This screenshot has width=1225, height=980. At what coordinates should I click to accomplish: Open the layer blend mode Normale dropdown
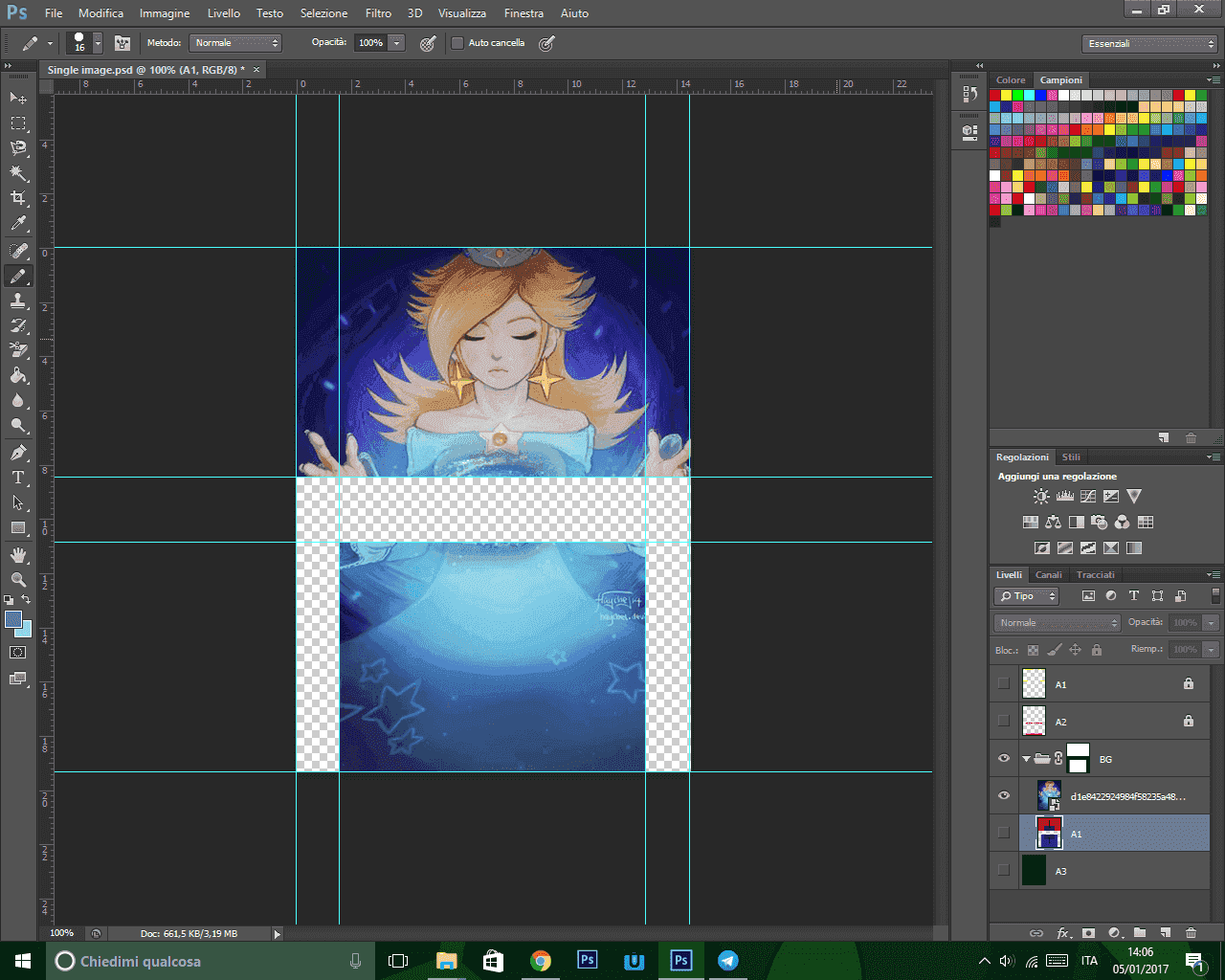[x=1057, y=623]
